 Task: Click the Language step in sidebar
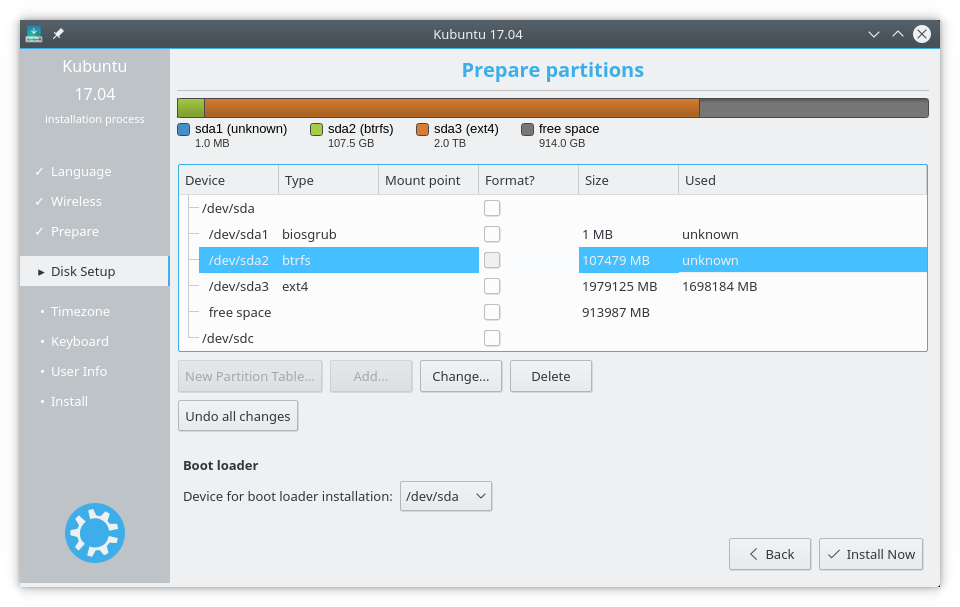click(x=81, y=172)
